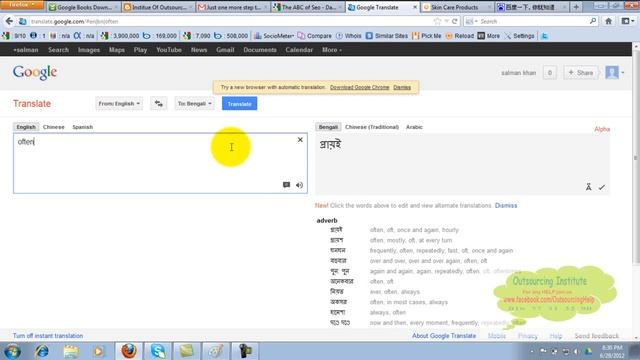Click Reload in the SEO toolbar

[460, 36]
